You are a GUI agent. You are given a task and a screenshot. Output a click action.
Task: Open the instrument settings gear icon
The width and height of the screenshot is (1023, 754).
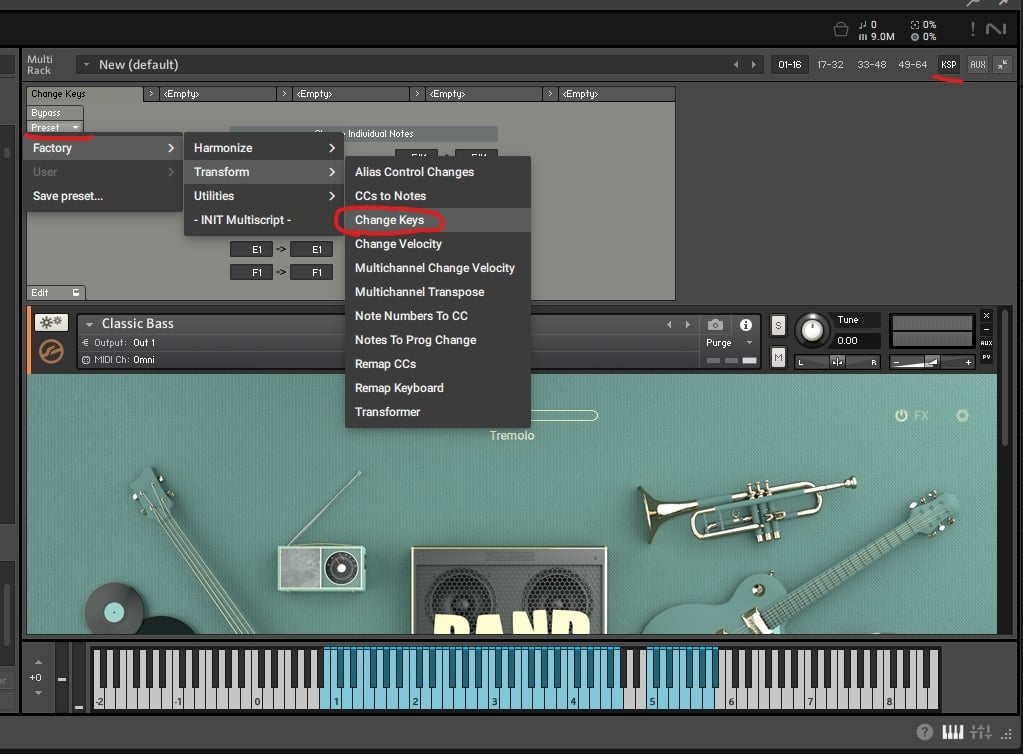pos(962,415)
